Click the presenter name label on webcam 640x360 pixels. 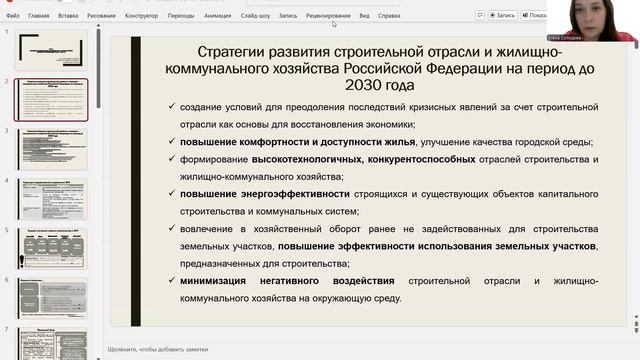(x=565, y=38)
